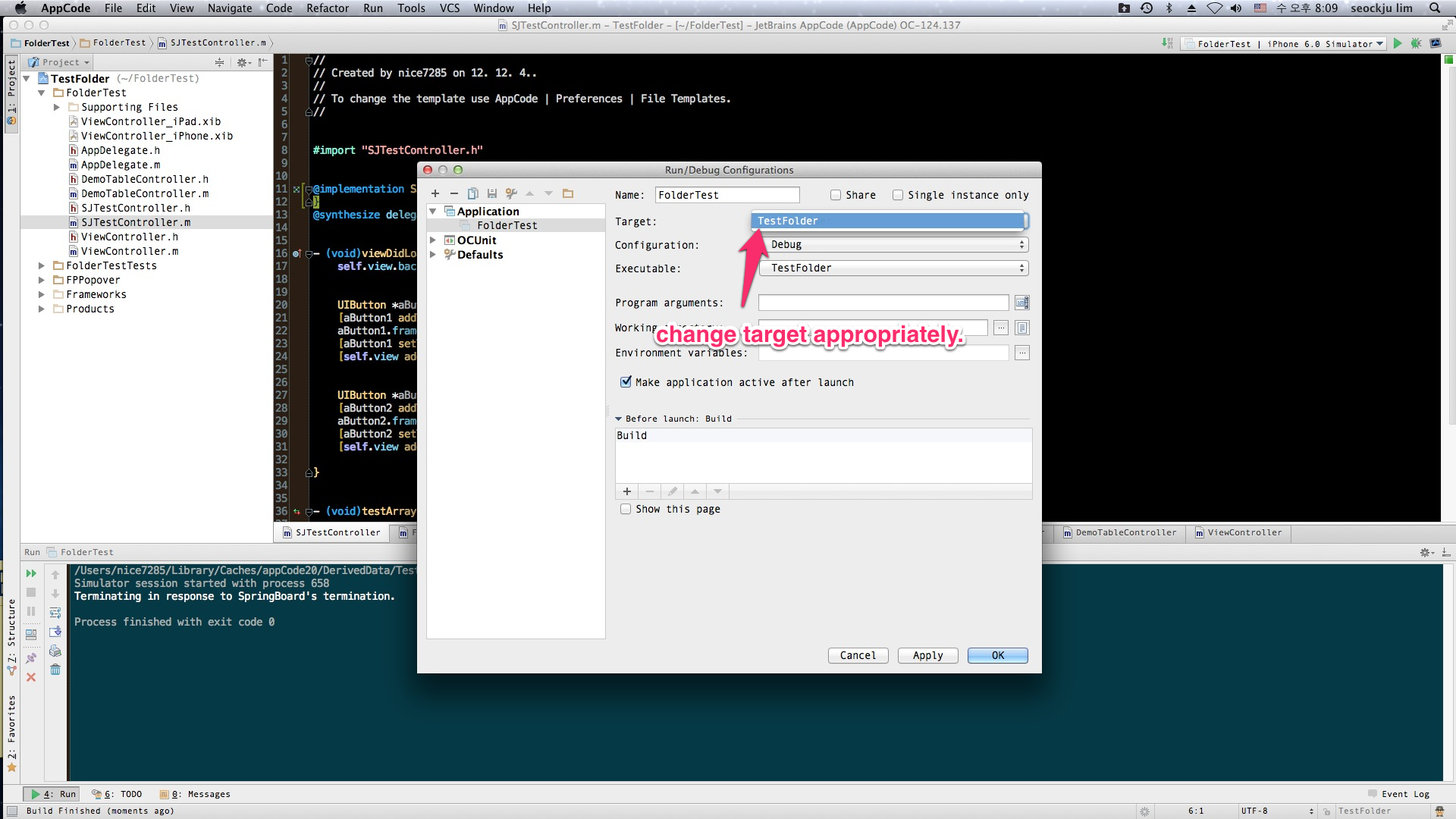Run FolderTest with green play in toolbar

[1398, 43]
